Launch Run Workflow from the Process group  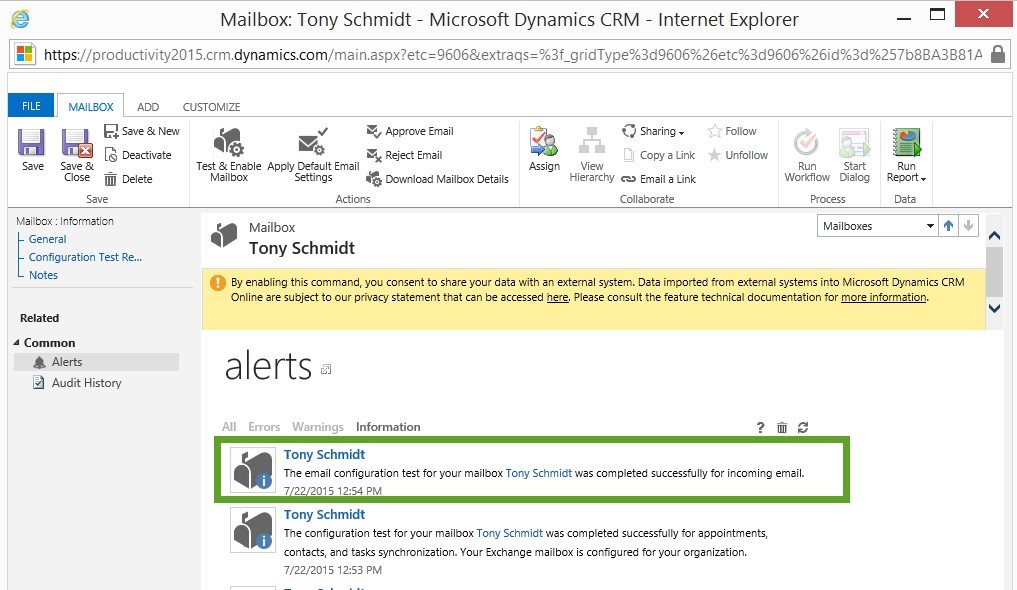click(x=807, y=150)
